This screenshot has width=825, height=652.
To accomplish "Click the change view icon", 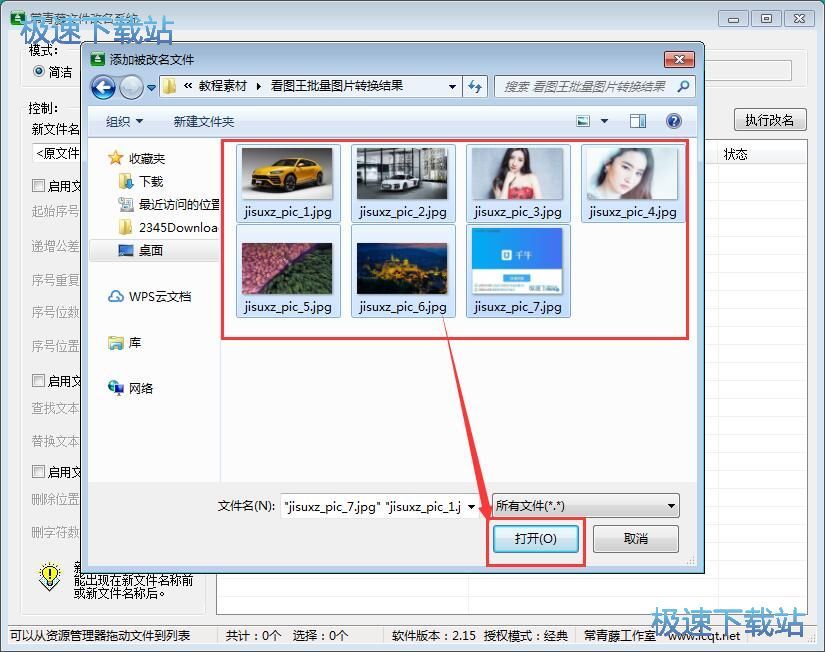I will (583, 122).
